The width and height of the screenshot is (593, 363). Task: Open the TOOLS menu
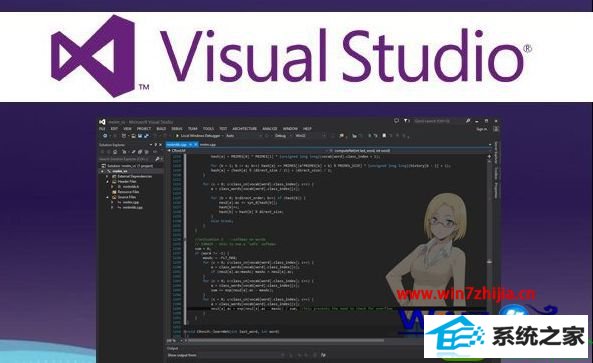pyautogui.click(x=208, y=129)
